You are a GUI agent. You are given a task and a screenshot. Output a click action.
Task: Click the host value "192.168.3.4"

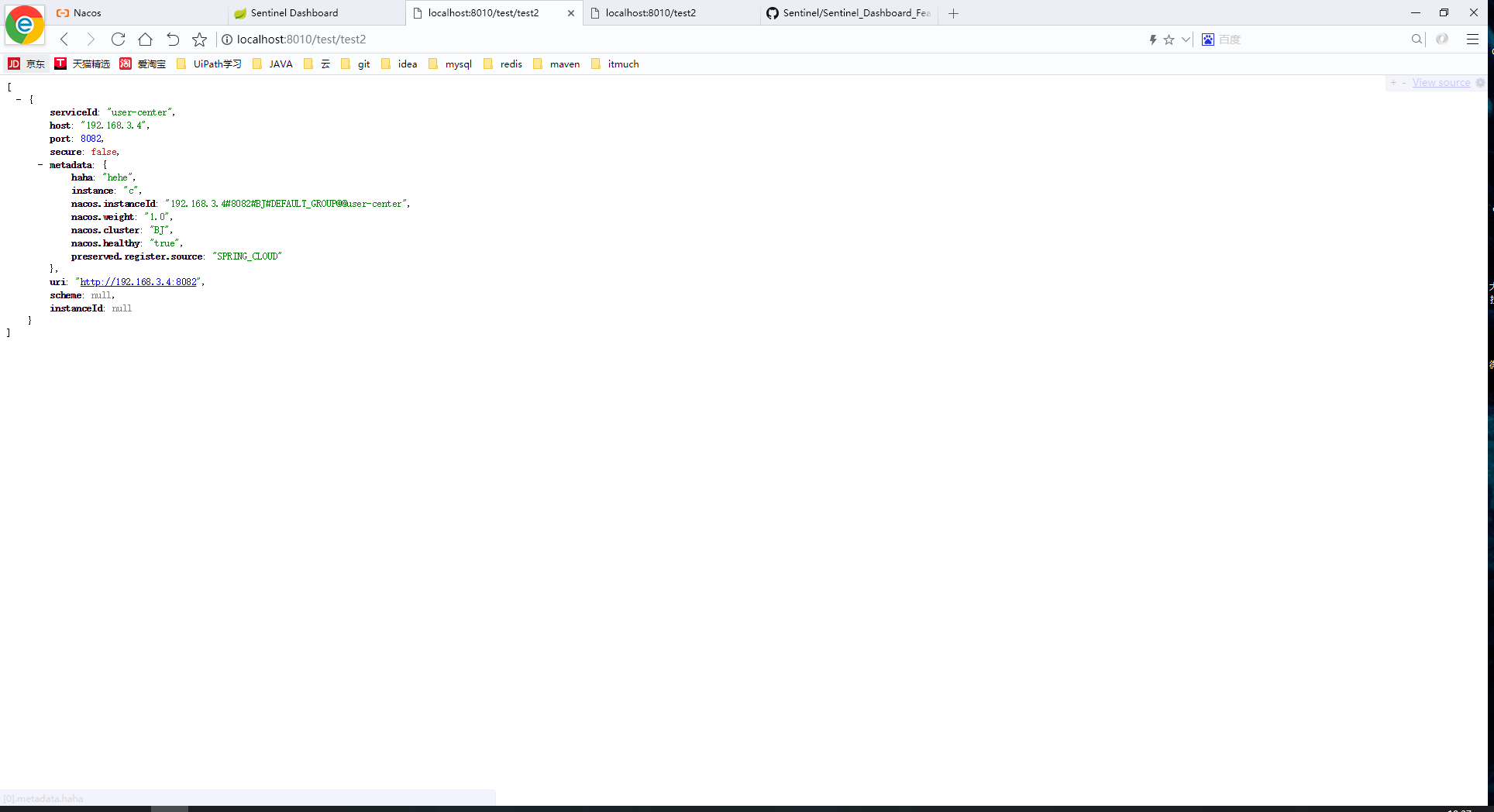(x=114, y=126)
